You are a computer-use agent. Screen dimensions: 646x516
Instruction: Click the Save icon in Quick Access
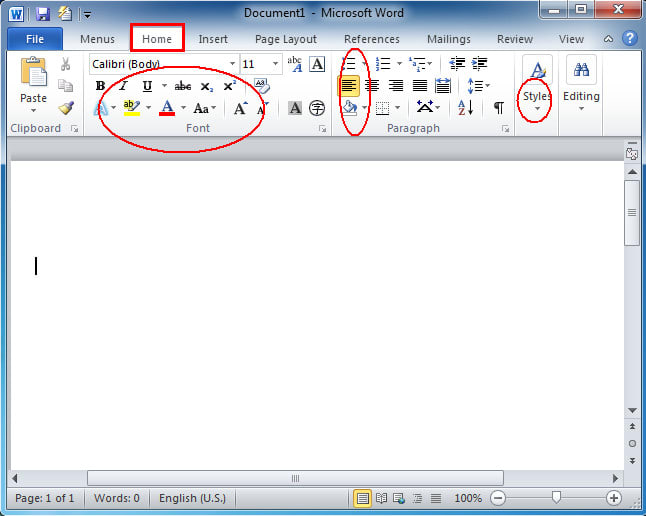coord(42,15)
